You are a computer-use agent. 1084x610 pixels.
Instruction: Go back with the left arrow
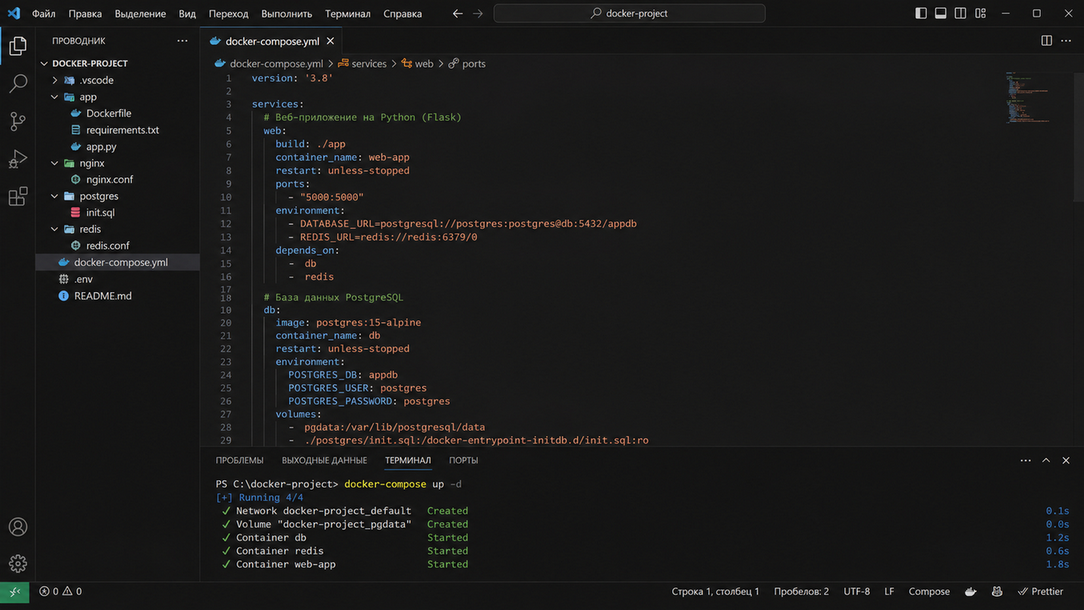pyautogui.click(x=458, y=13)
